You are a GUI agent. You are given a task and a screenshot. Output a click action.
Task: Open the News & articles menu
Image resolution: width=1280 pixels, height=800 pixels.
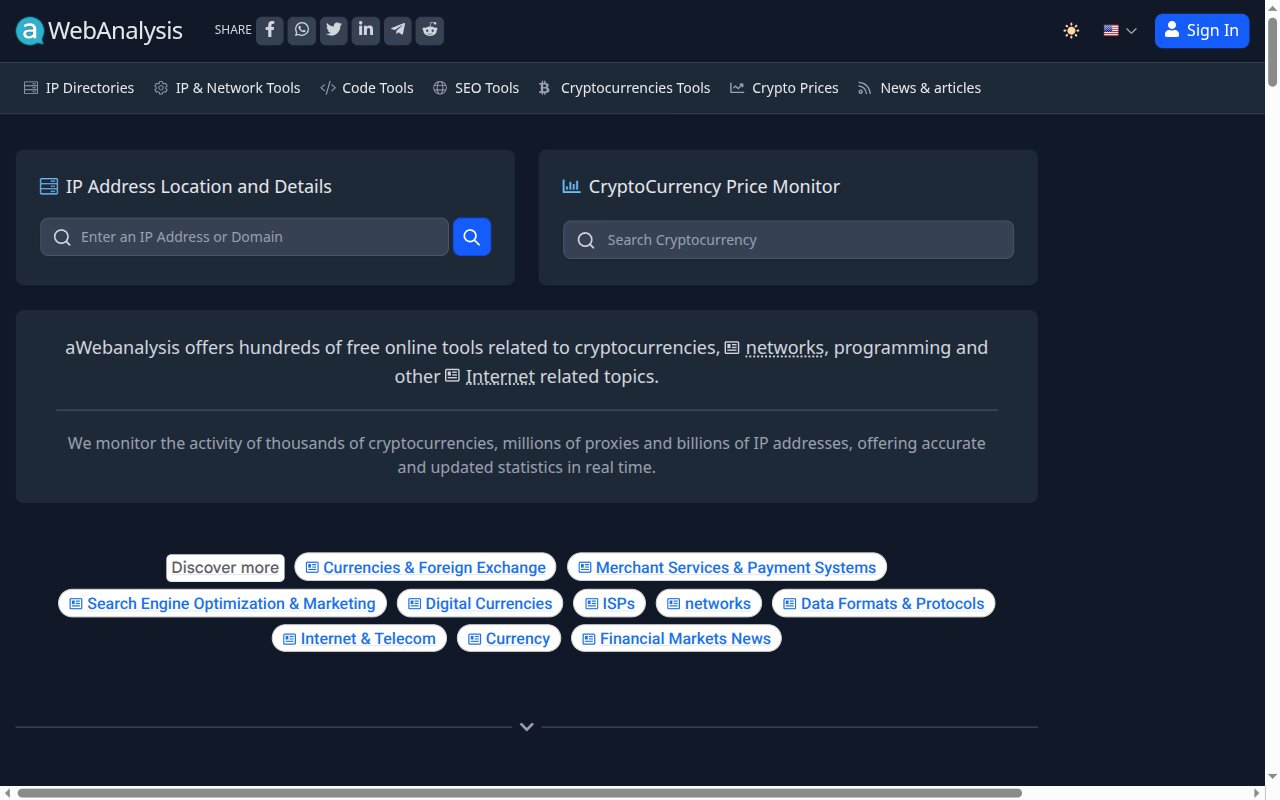(919, 88)
